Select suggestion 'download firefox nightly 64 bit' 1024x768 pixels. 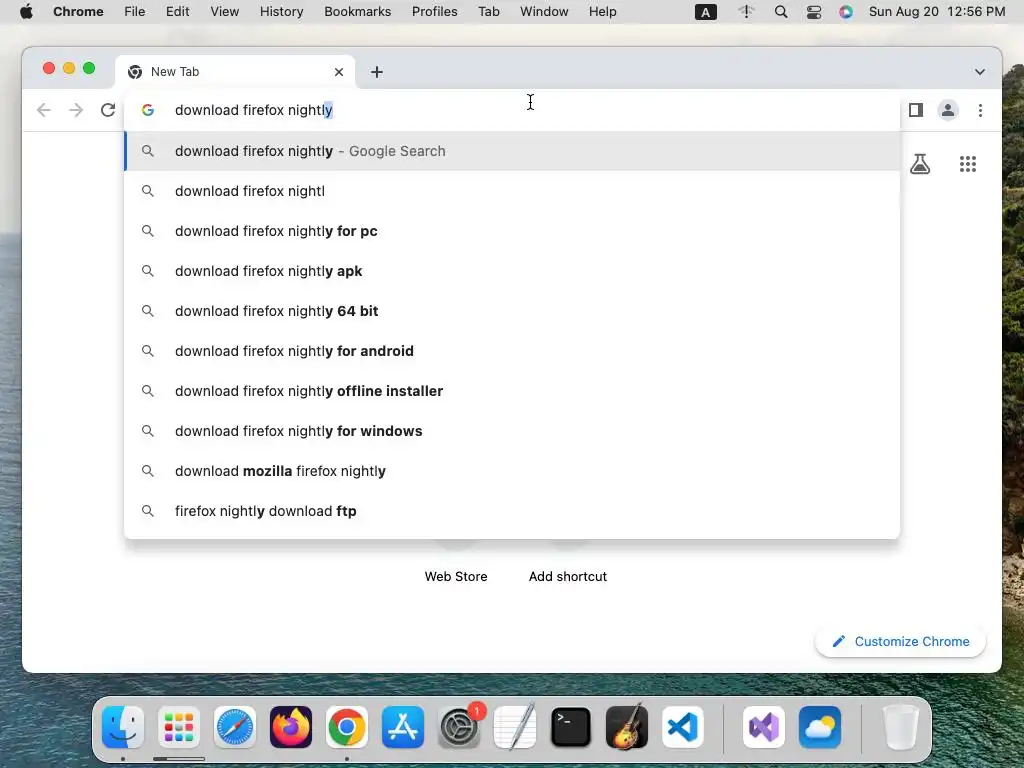[512, 311]
